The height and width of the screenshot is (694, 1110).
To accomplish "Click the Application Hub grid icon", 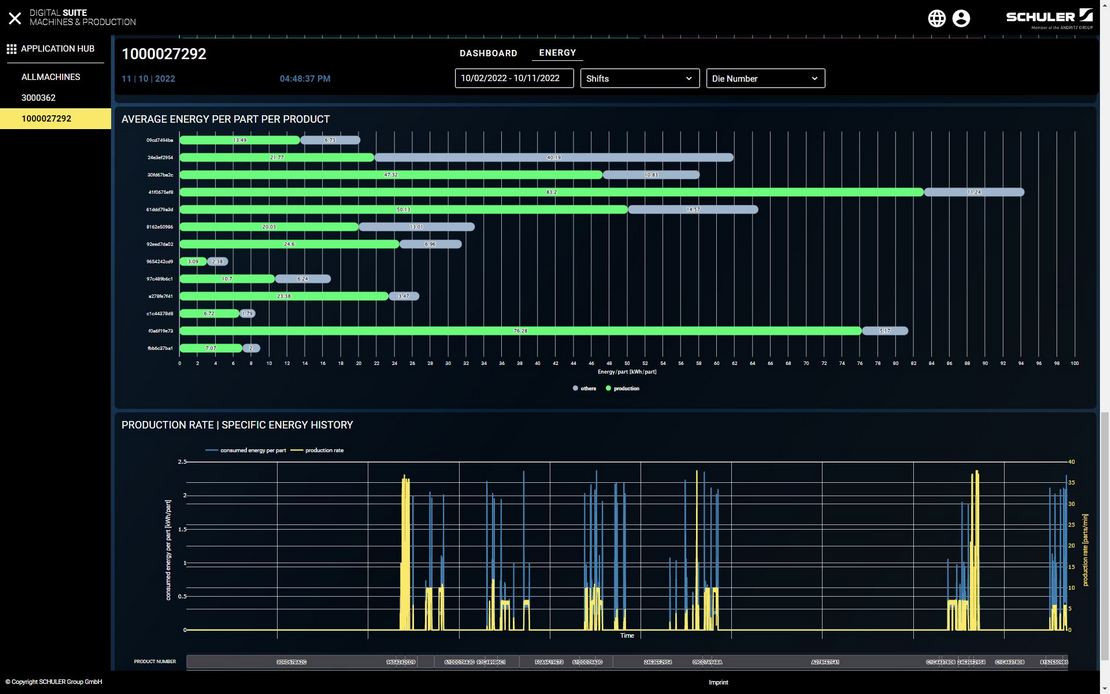I will pos(12,48).
